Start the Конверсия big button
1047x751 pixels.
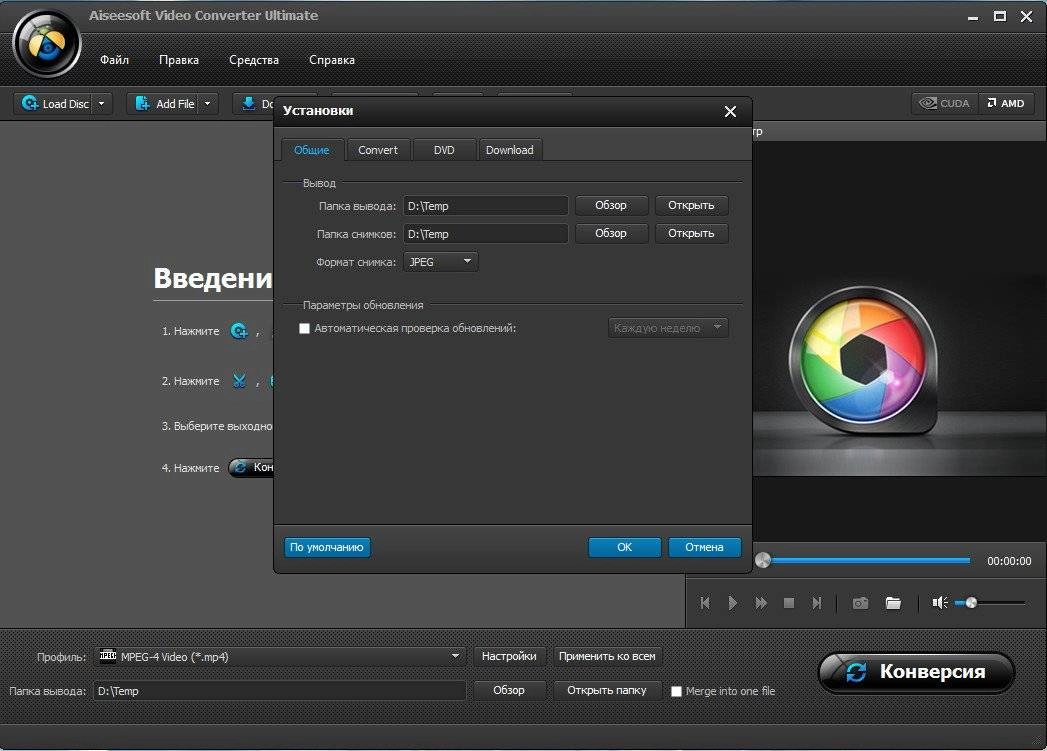pyautogui.click(x=916, y=672)
